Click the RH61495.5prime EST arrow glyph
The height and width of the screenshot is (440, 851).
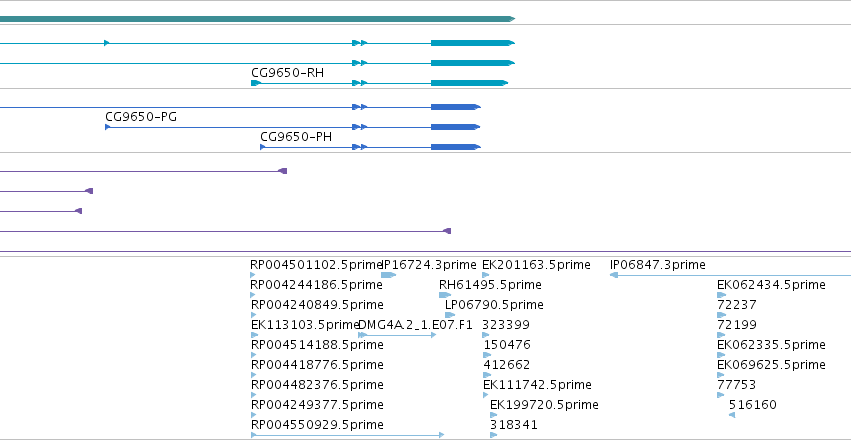[445, 295]
